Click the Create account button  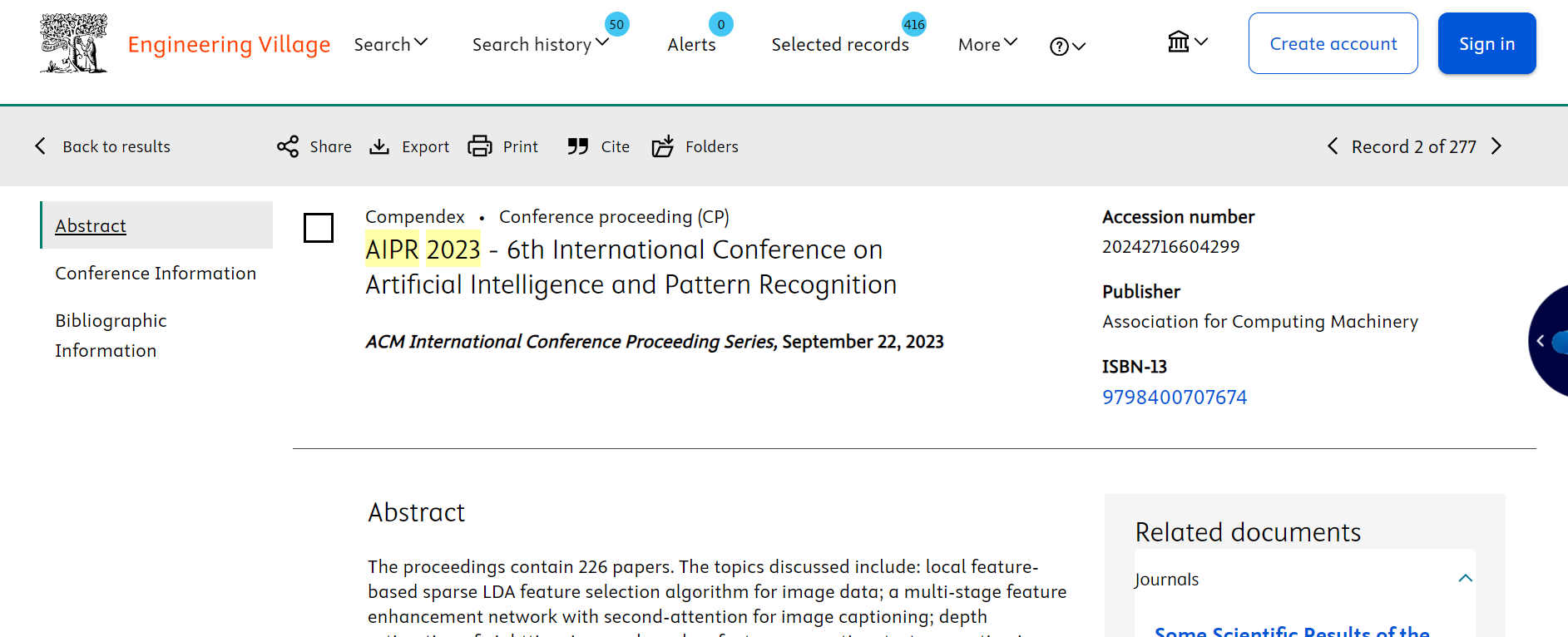(x=1333, y=43)
